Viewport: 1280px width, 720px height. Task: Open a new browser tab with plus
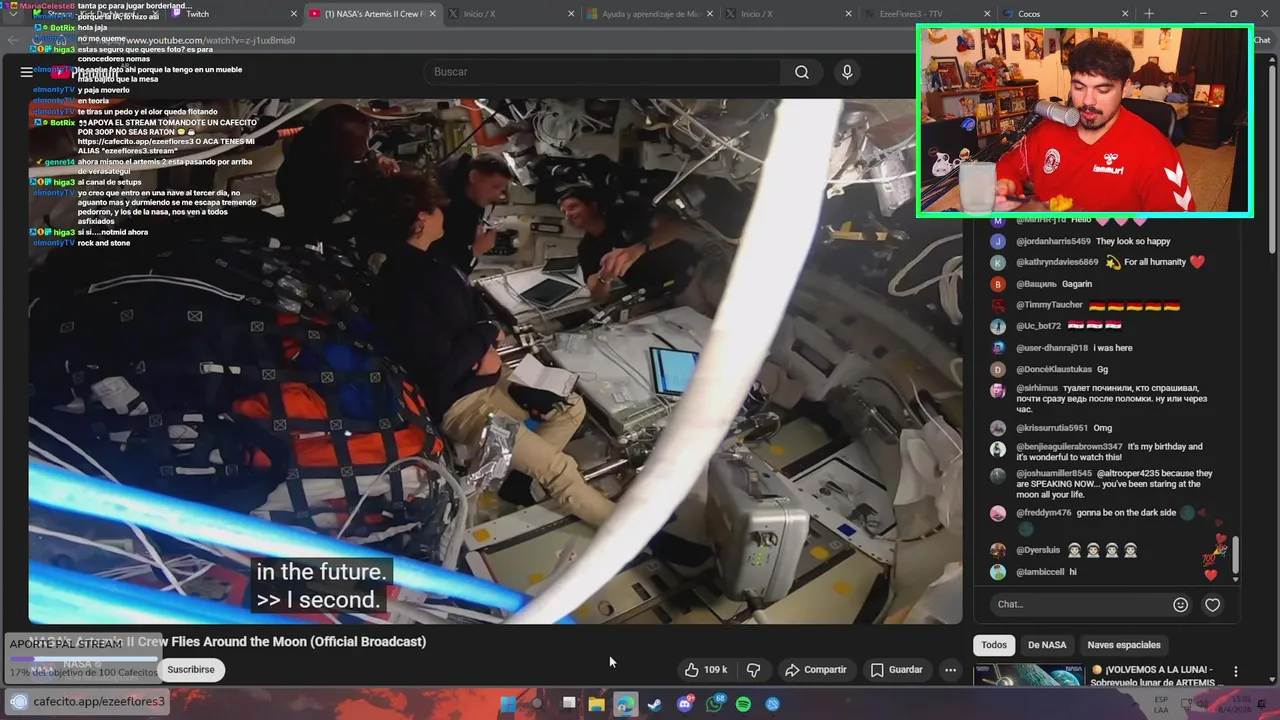(1148, 14)
